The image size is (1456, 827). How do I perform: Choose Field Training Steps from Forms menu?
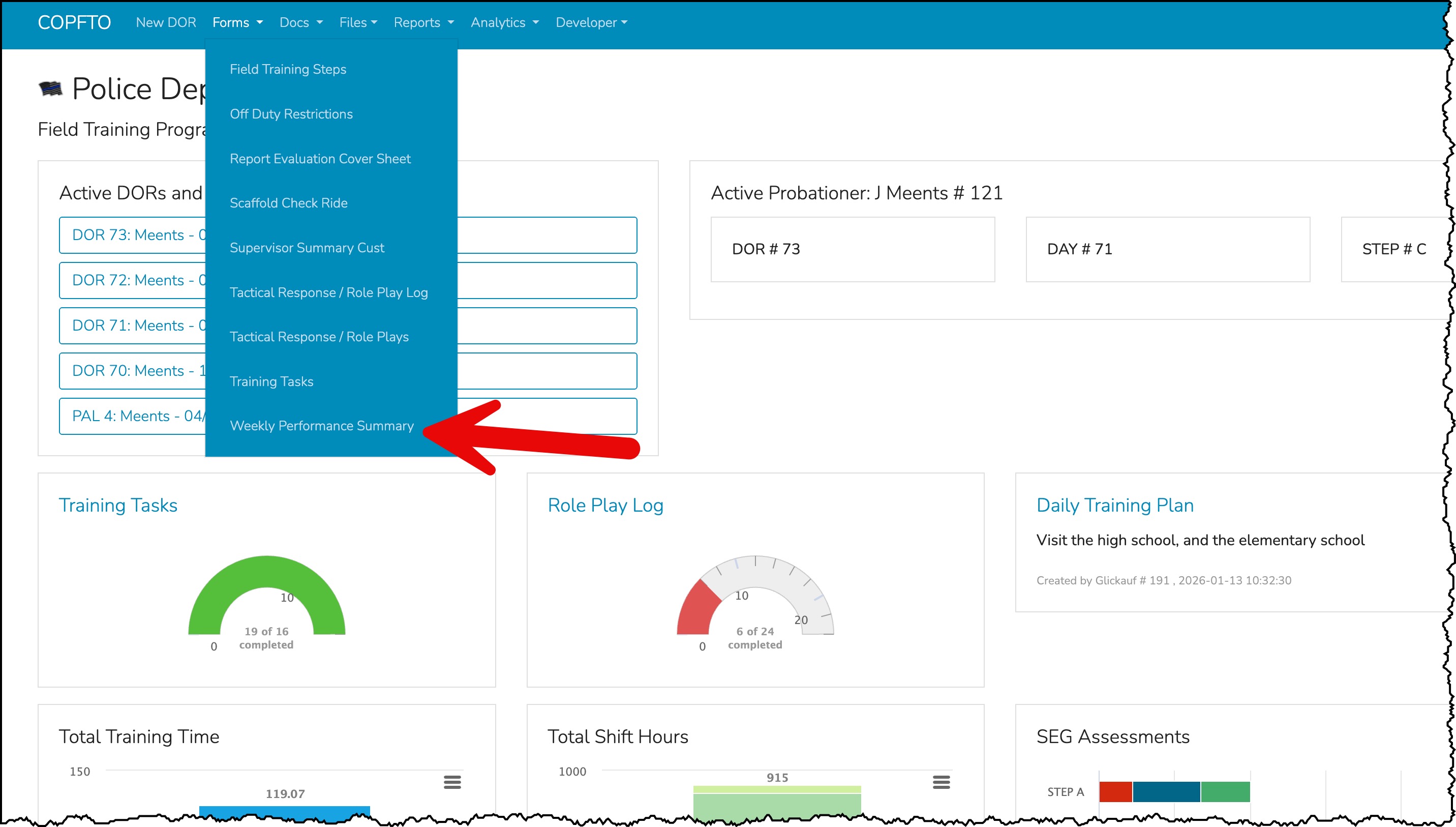coord(288,69)
